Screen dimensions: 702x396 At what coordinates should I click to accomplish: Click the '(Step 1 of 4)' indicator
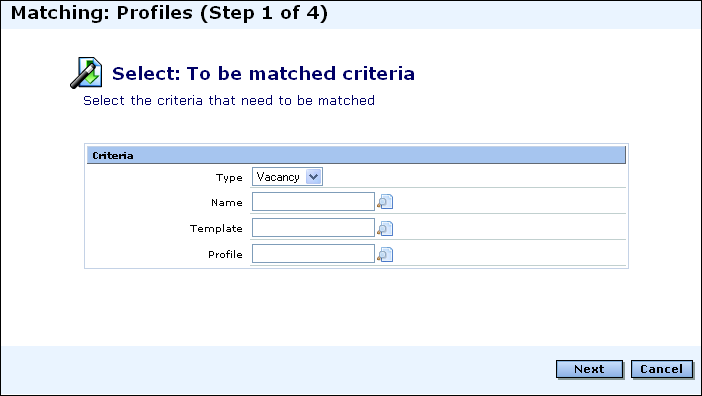(264, 13)
